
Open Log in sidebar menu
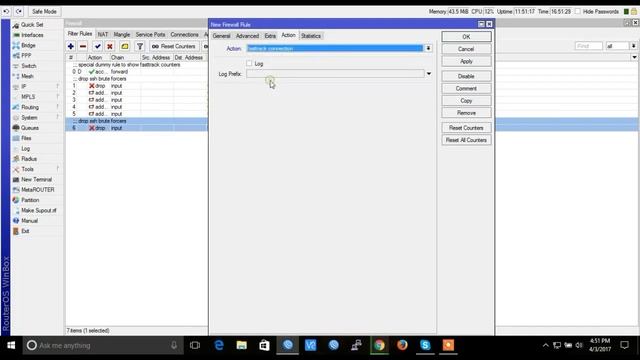click(x=25, y=149)
